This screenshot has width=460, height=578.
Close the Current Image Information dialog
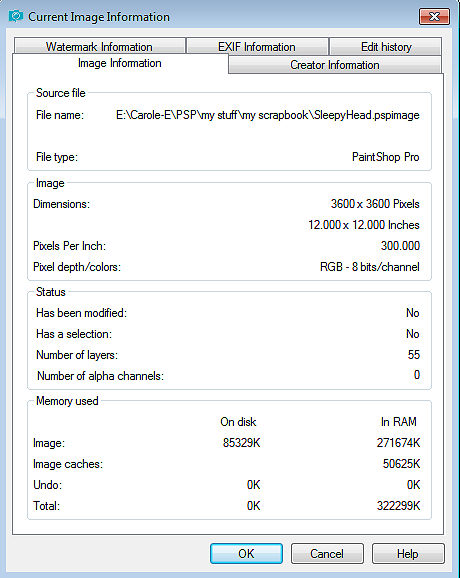tap(434, 17)
